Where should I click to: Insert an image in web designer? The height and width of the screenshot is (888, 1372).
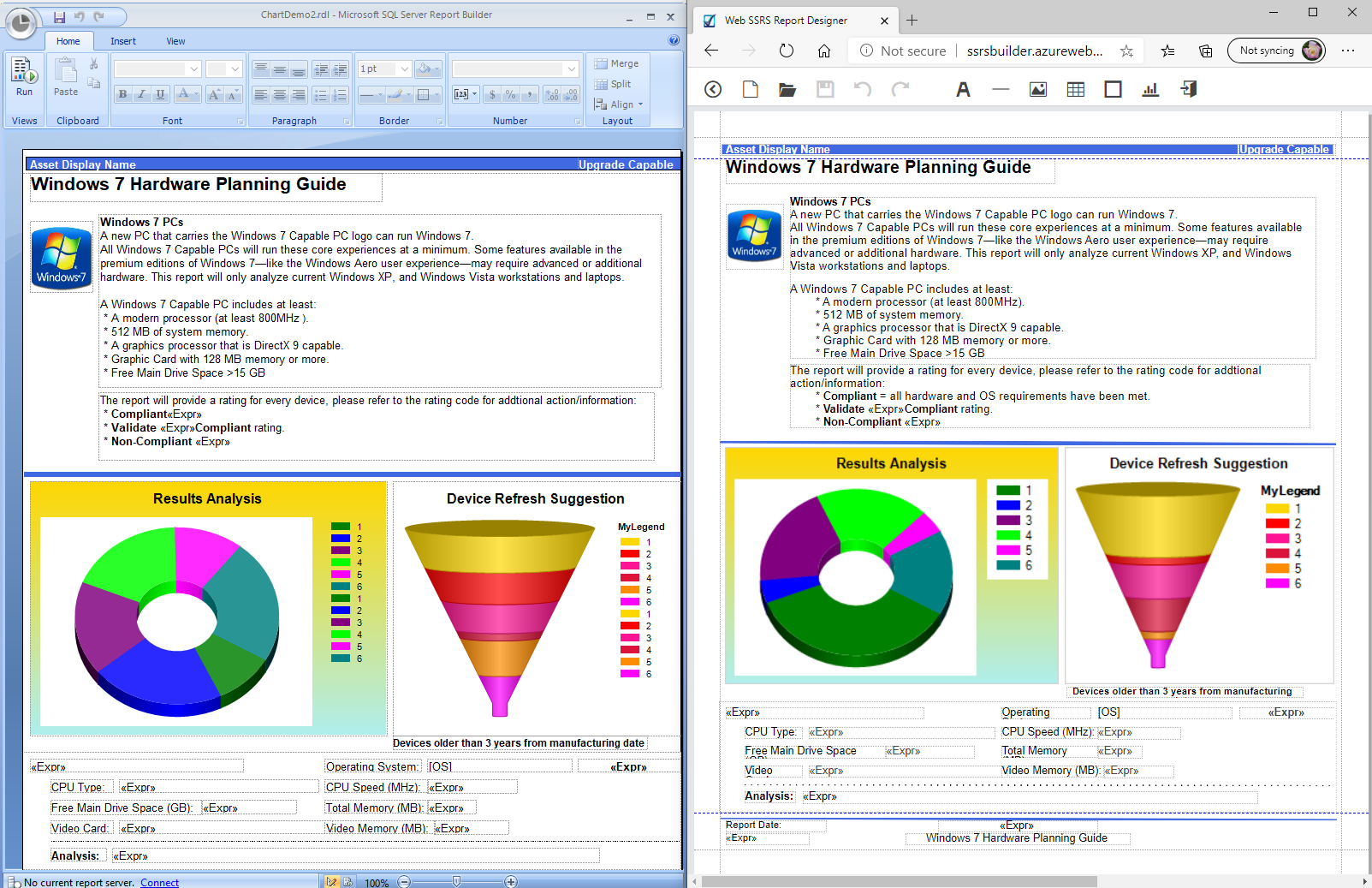click(x=1037, y=89)
